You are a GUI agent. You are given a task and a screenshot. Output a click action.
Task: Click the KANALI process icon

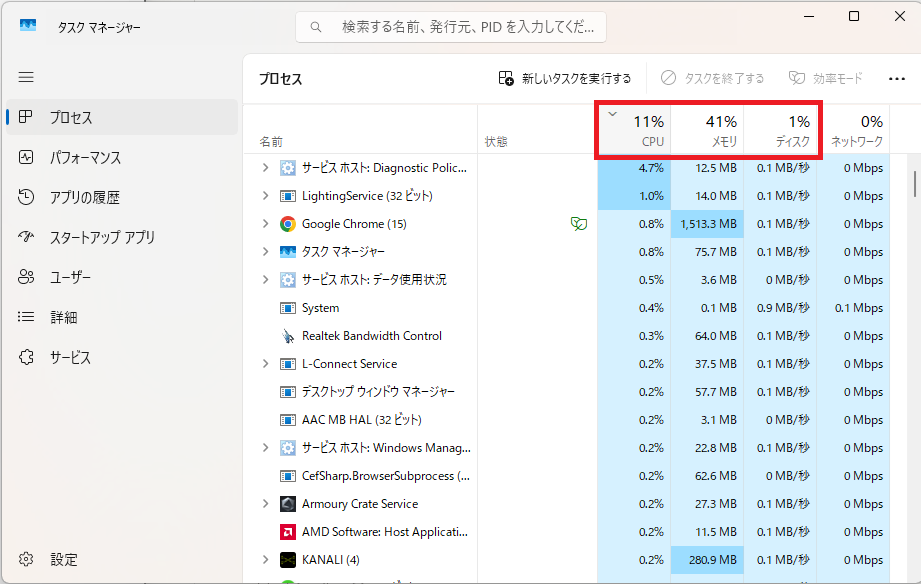(288, 560)
